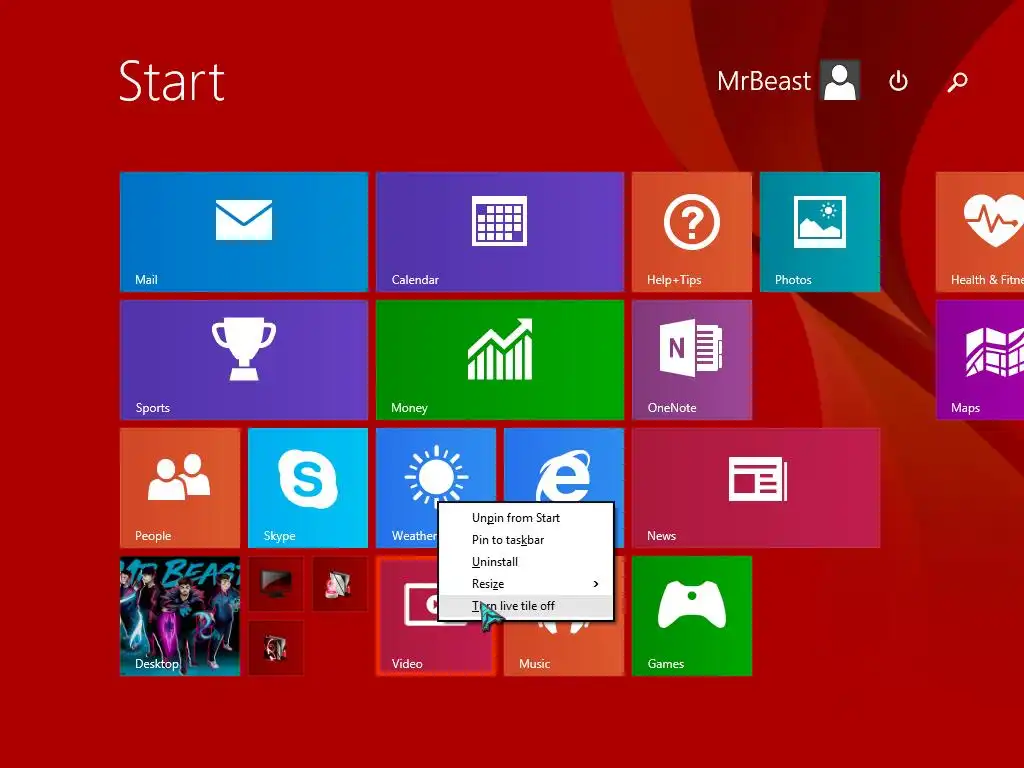This screenshot has height=768, width=1024.
Task: Open the People tile
Action: 180,487
